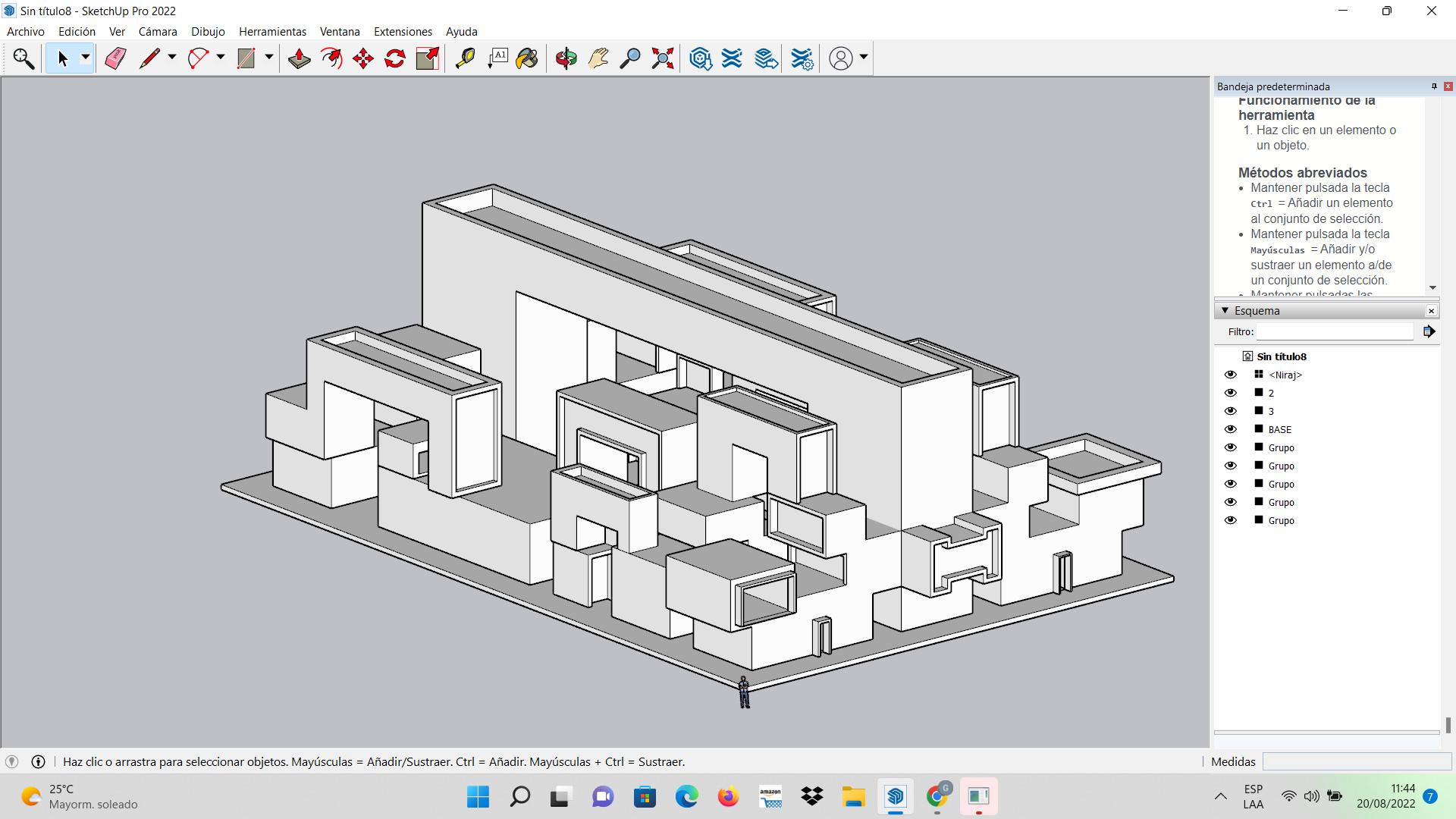Open the Cámara menu
The height and width of the screenshot is (819, 1456).
(158, 32)
